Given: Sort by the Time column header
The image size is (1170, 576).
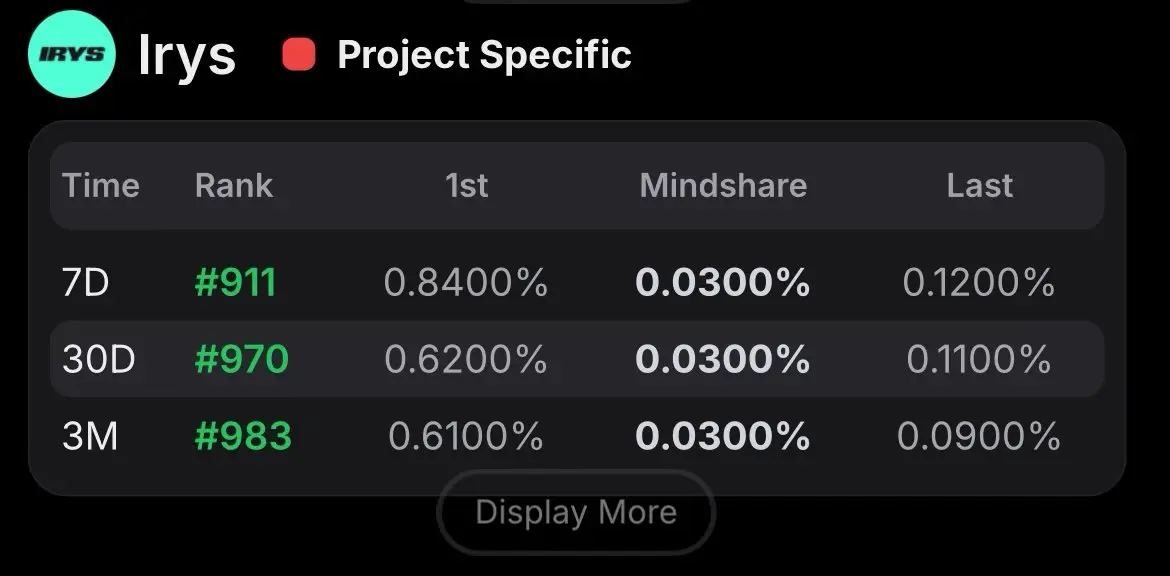Looking at the screenshot, I should coord(101,185).
